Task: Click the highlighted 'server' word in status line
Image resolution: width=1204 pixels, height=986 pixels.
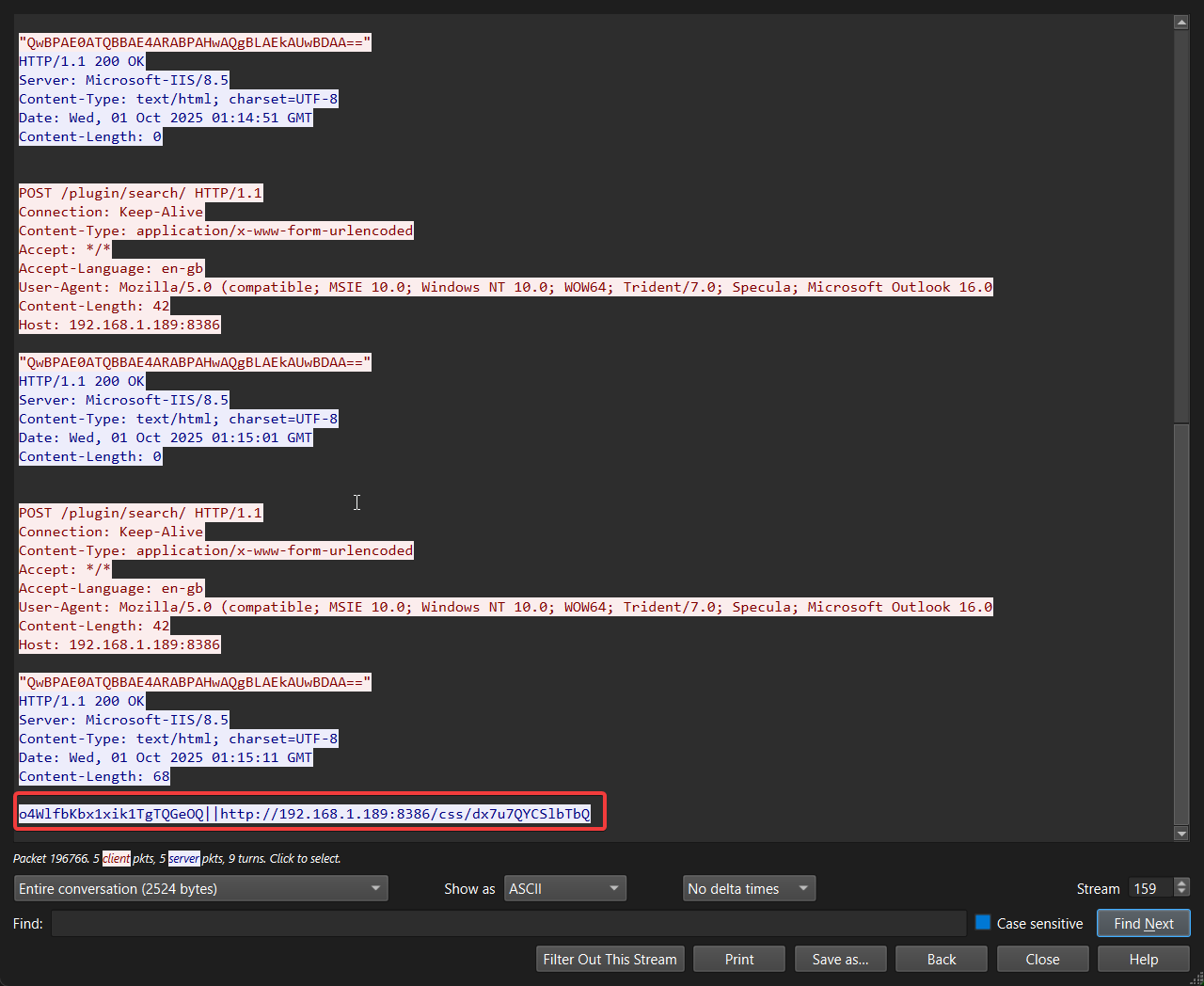Action: 184,858
